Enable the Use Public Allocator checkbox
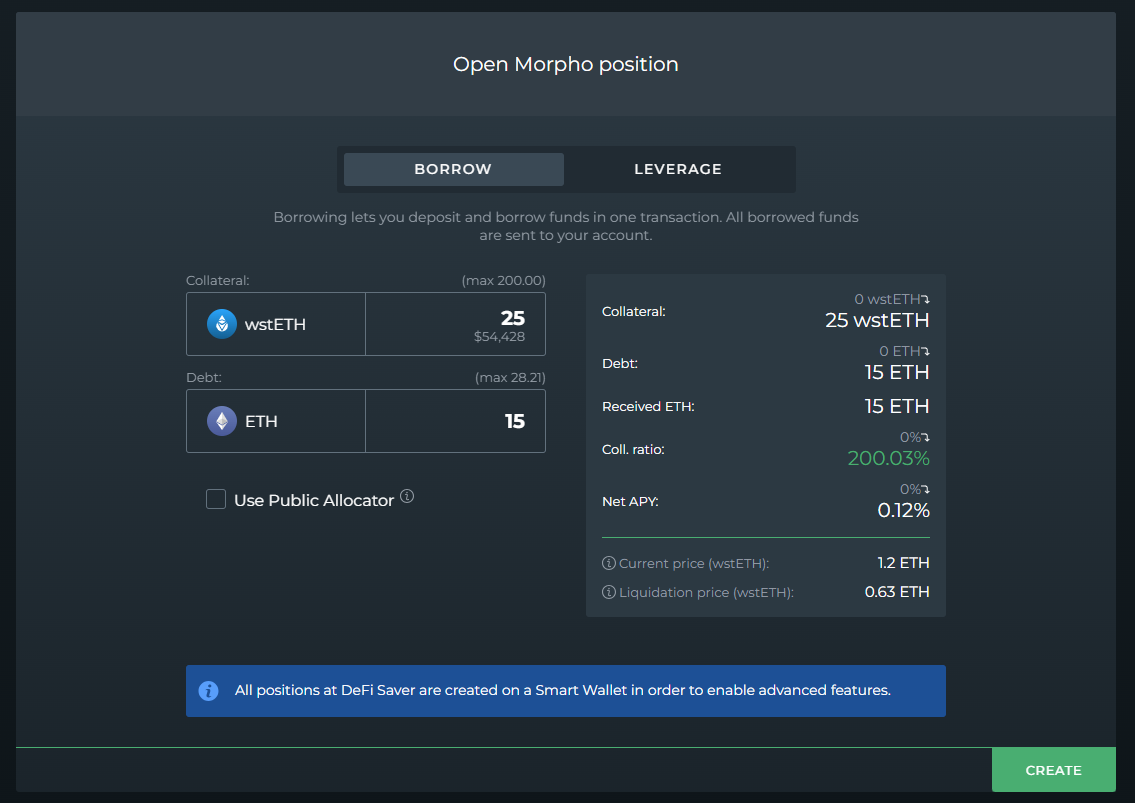This screenshot has width=1135, height=803. [x=216, y=499]
